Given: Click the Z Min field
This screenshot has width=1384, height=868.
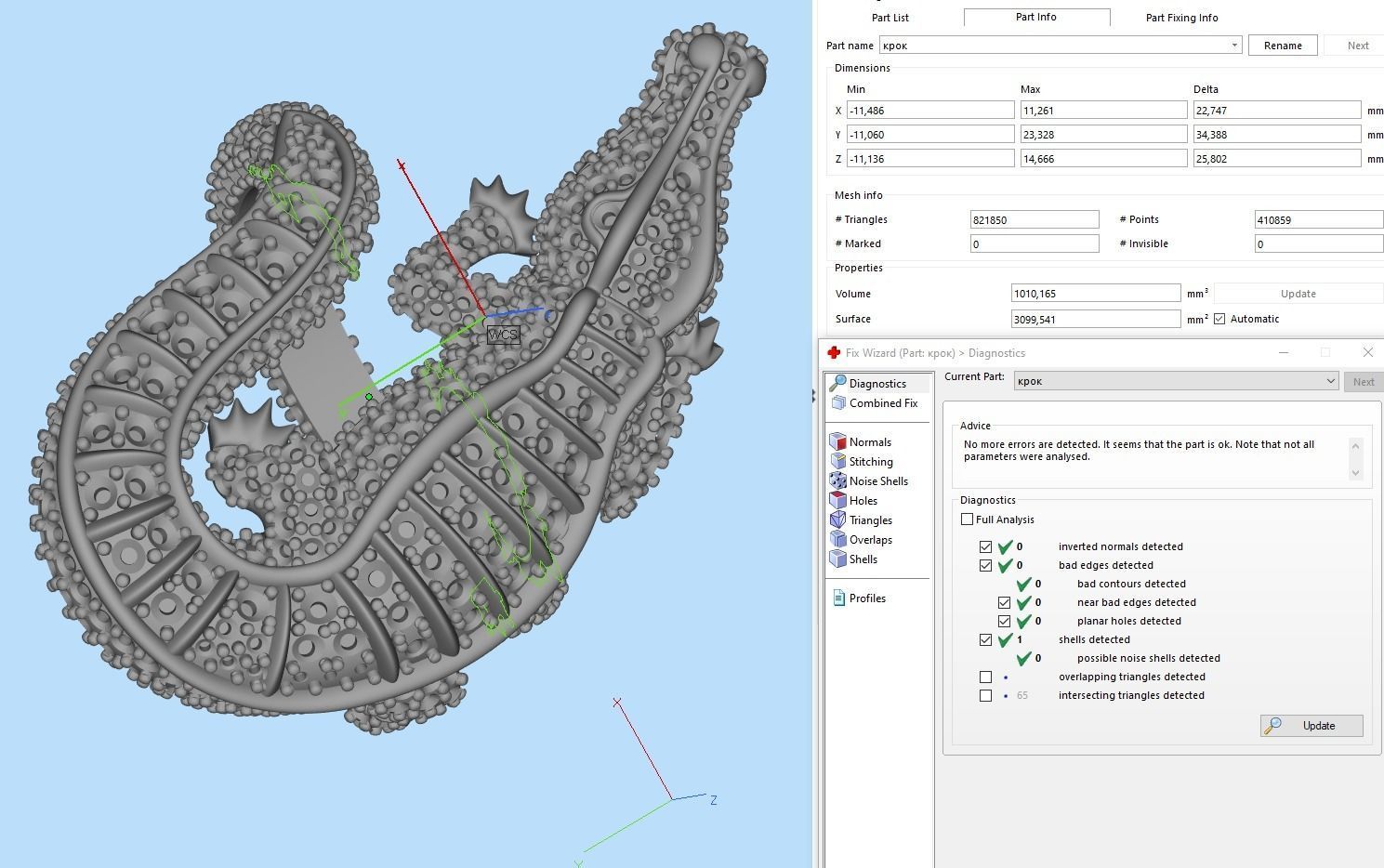Looking at the screenshot, I should point(930,158).
